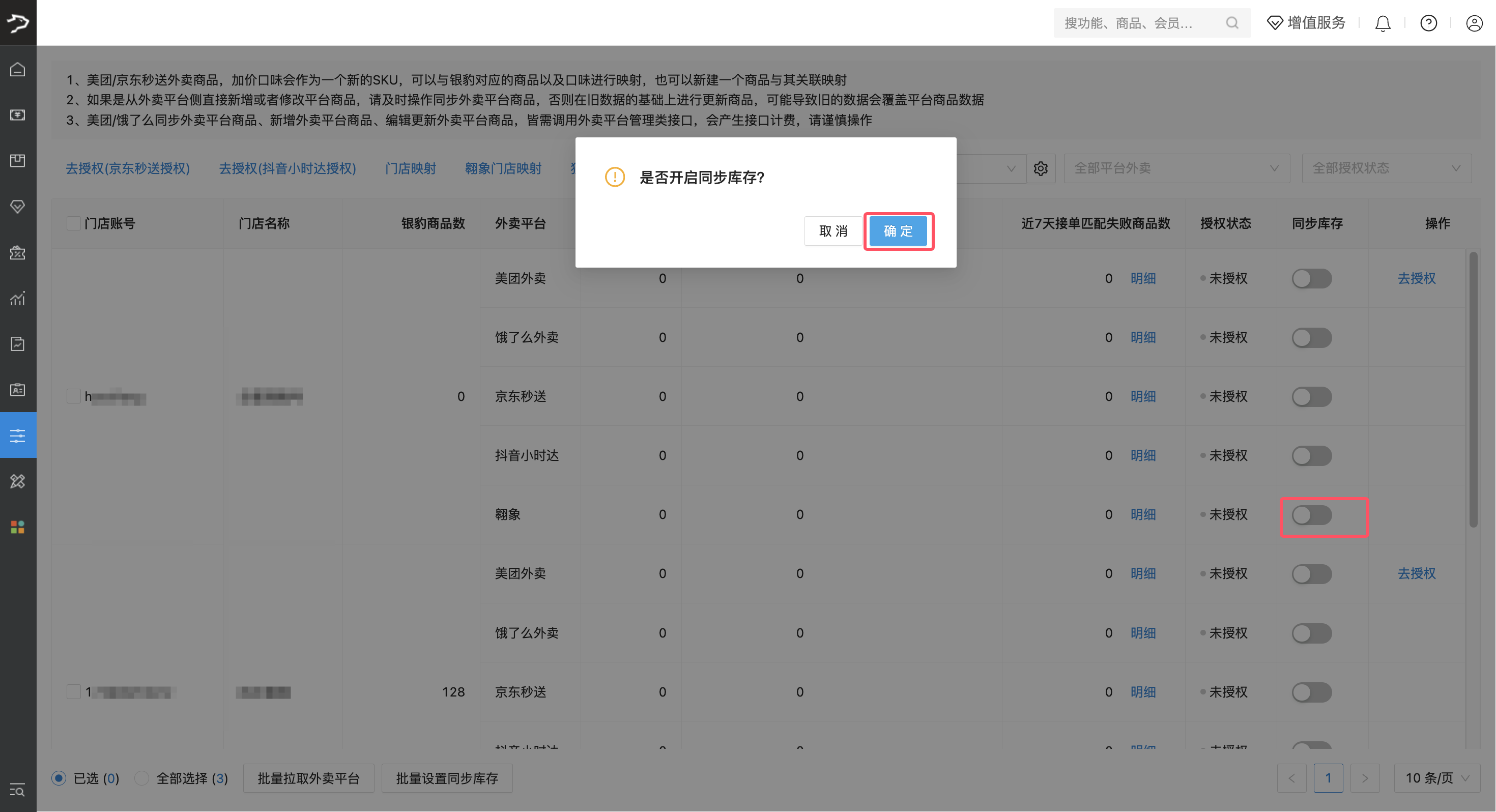The height and width of the screenshot is (812, 1496).
Task: Select the 门店映射 tab
Action: pyautogui.click(x=410, y=168)
